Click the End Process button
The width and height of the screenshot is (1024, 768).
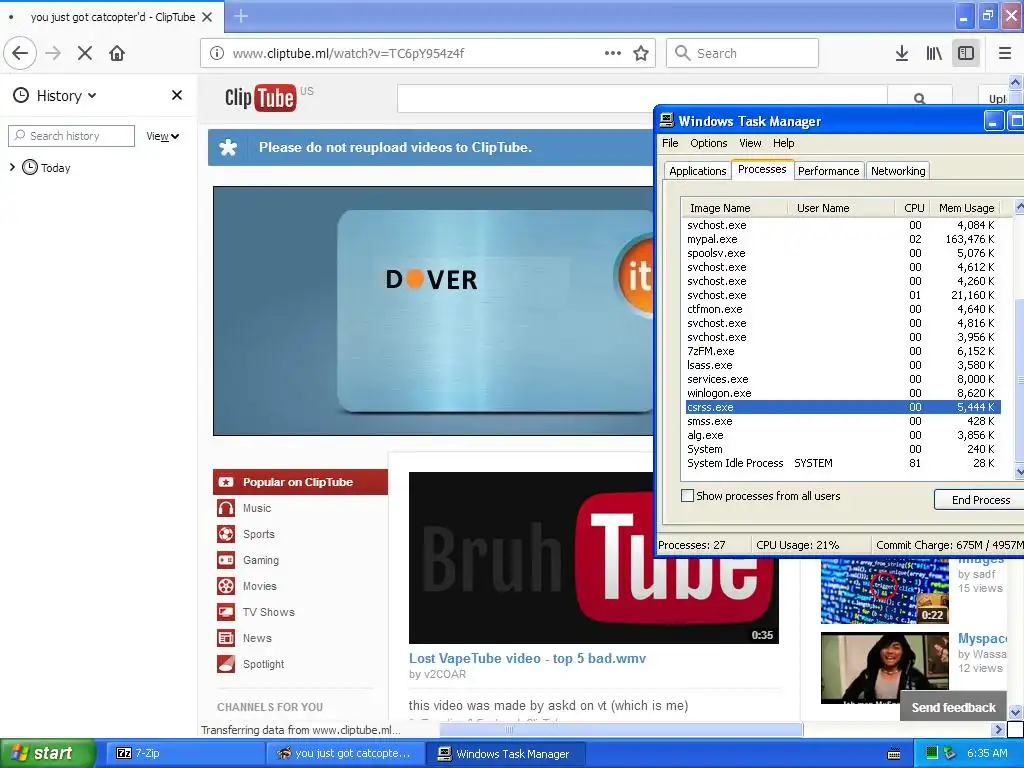(980, 500)
